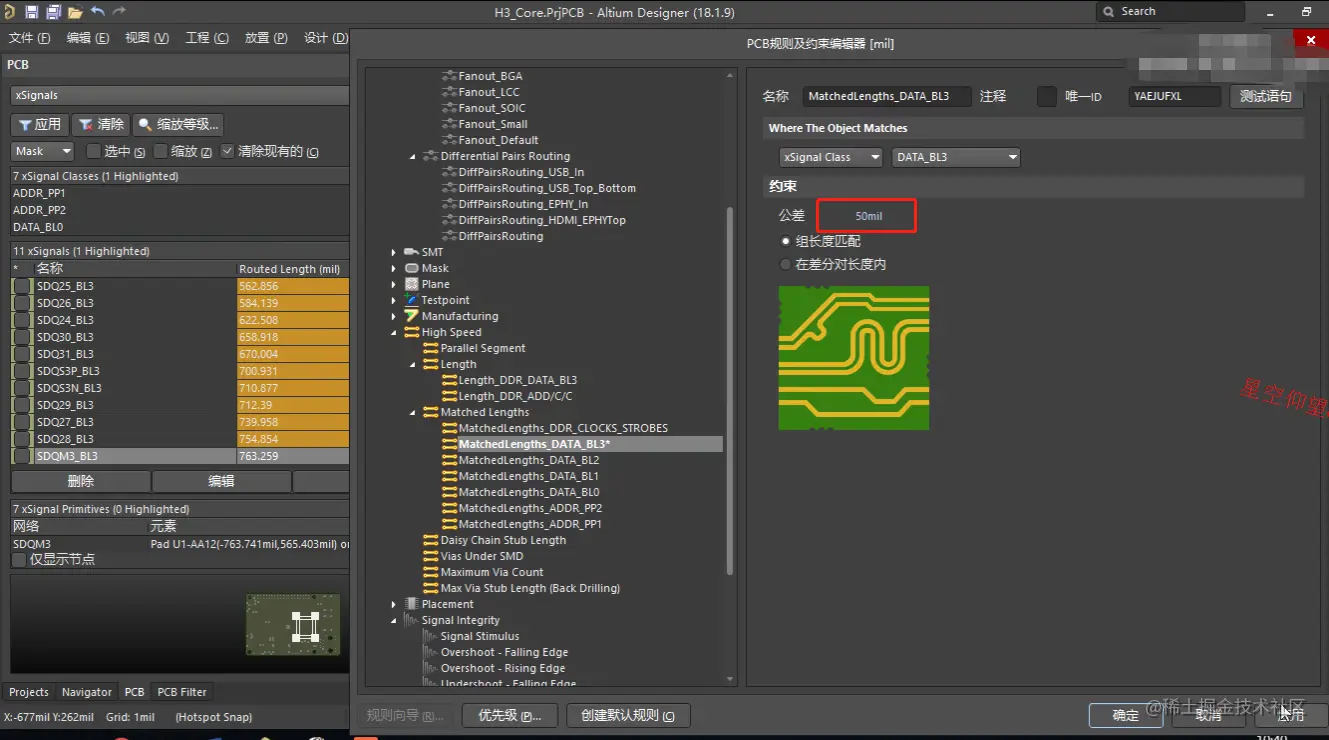
Task: Click the Undo arrow icon
Action: pos(97,12)
